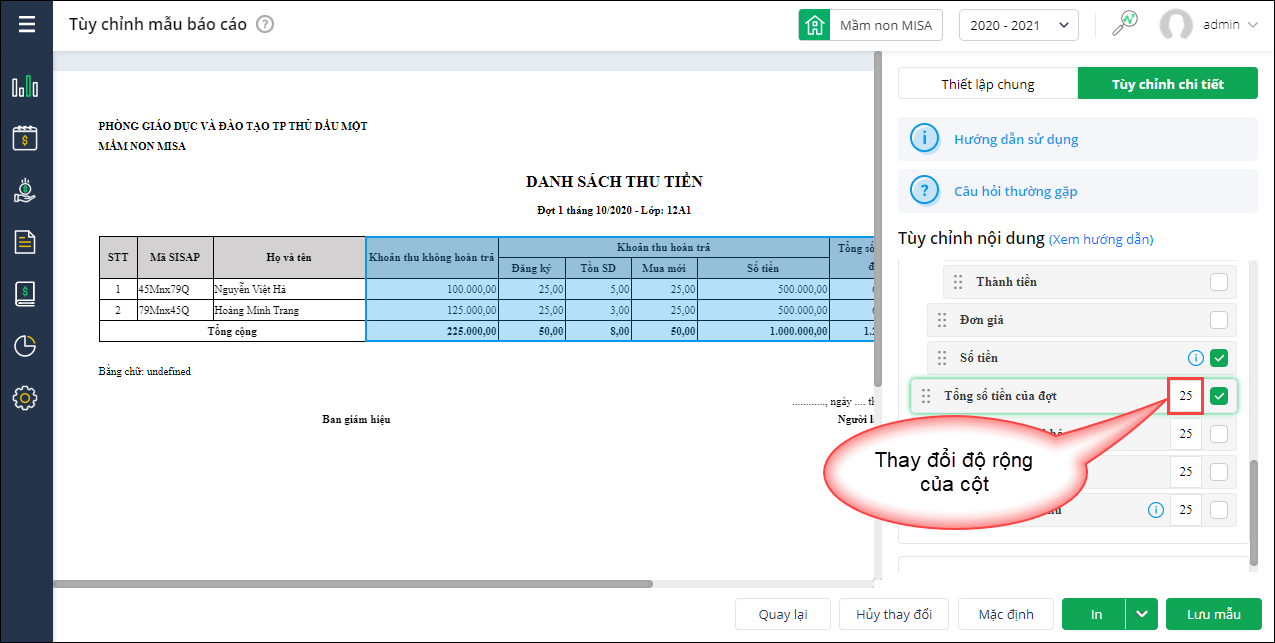Grab the drag handle of Thành tiền
Screen dimensions: 1275x643
click(x=958, y=282)
